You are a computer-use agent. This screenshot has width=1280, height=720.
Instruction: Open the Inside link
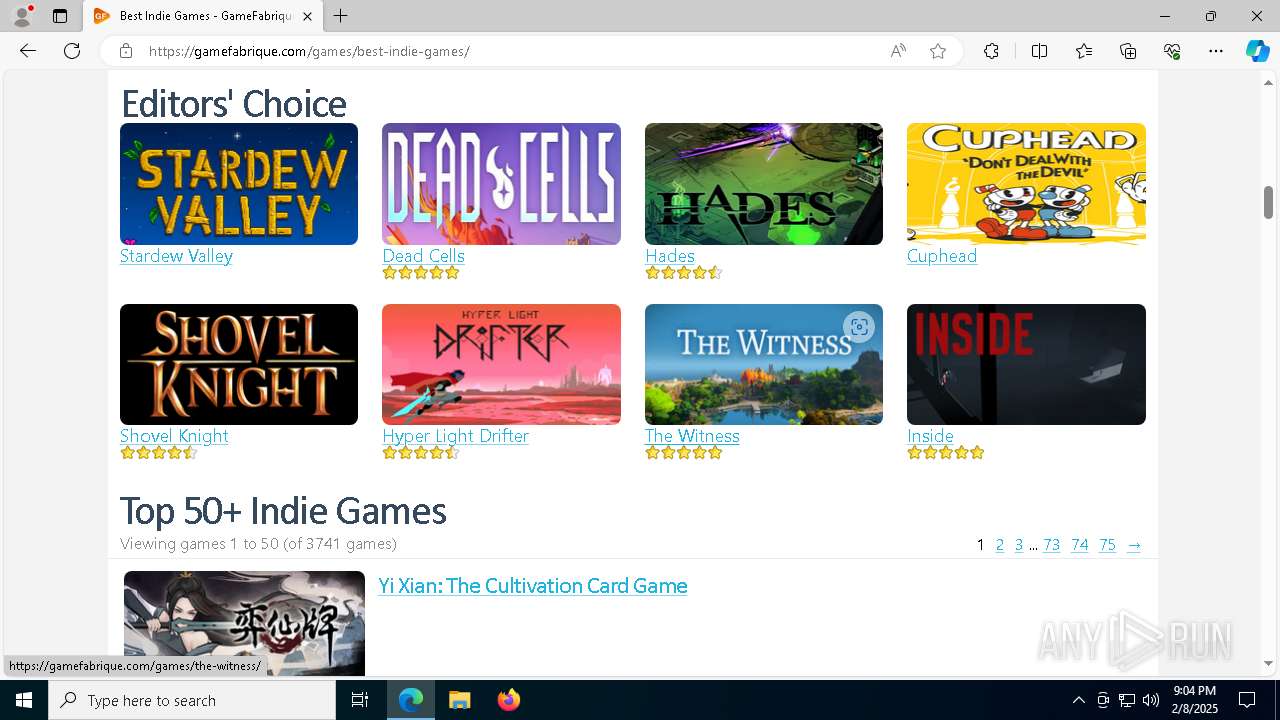(930, 436)
